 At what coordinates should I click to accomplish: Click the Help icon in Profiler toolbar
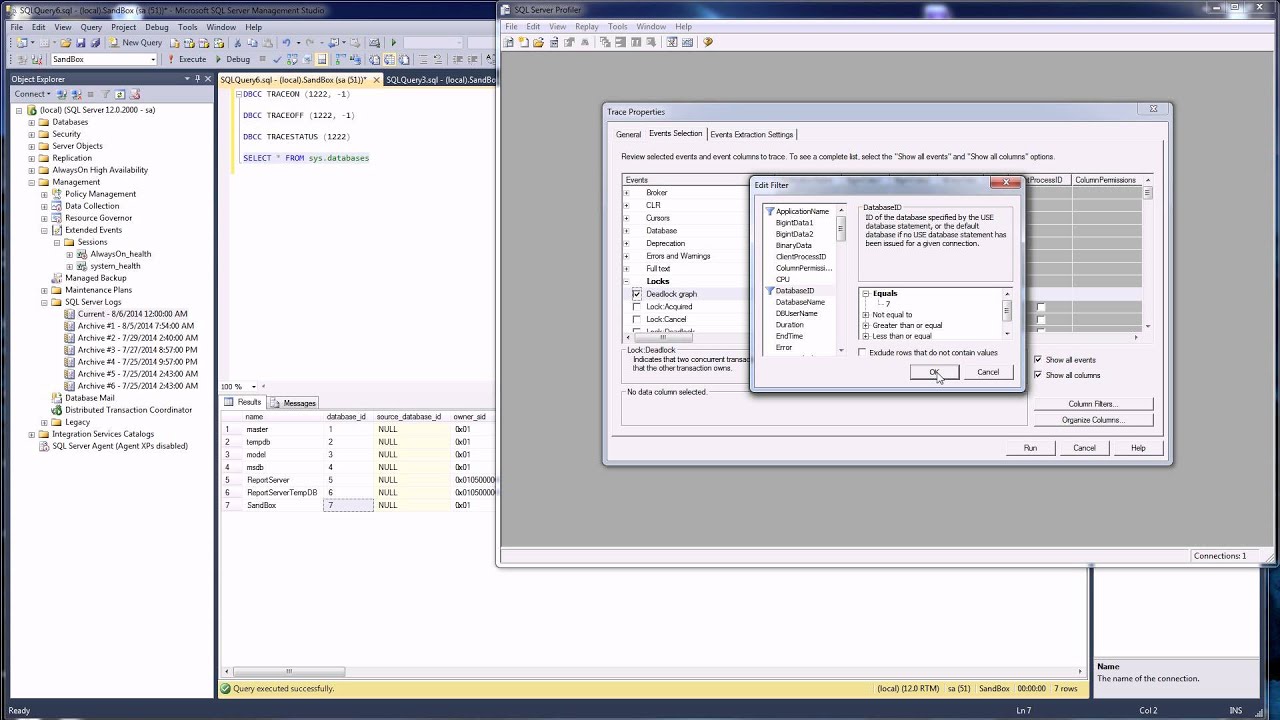(708, 42)
